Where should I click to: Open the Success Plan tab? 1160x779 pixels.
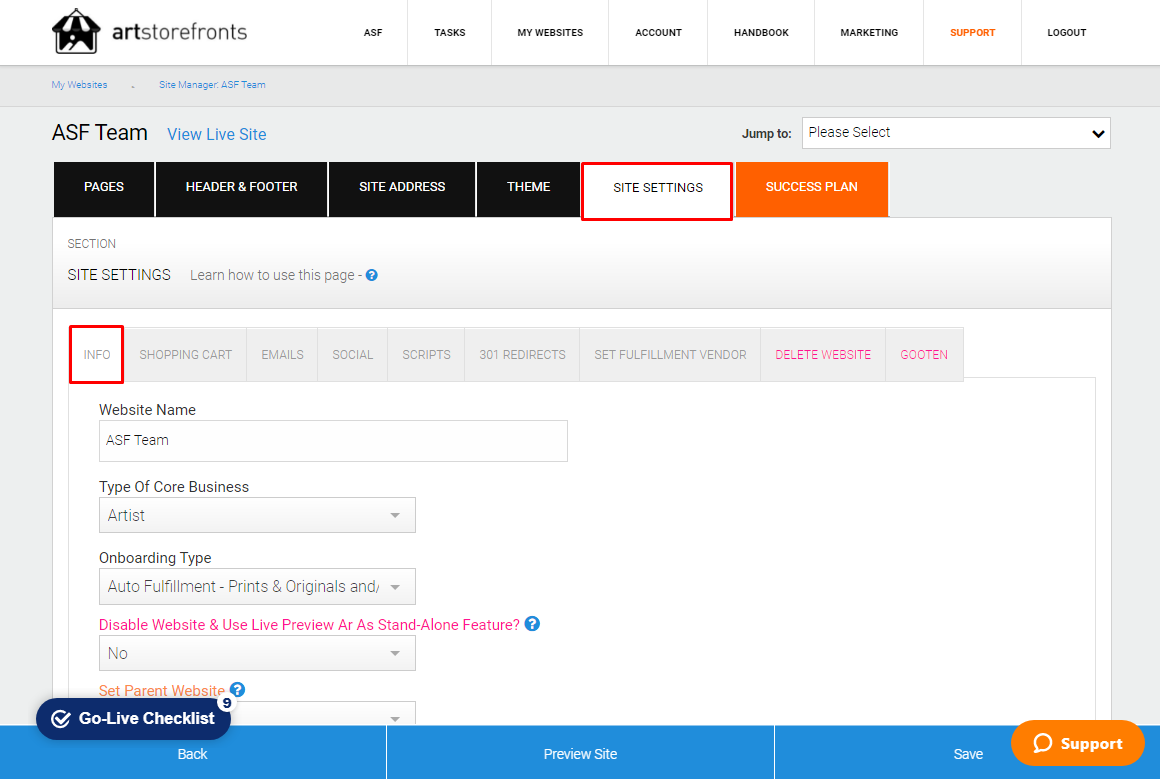(811, 187)
